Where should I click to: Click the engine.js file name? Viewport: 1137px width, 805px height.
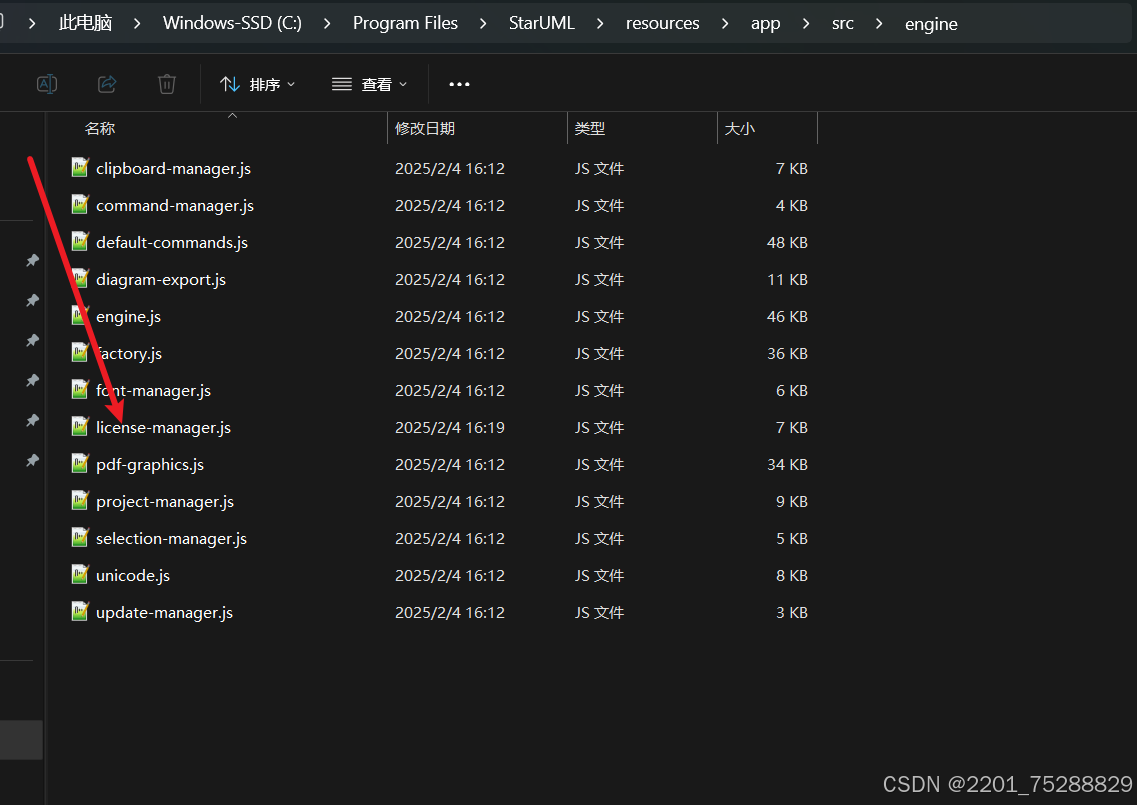pos(128,316)
